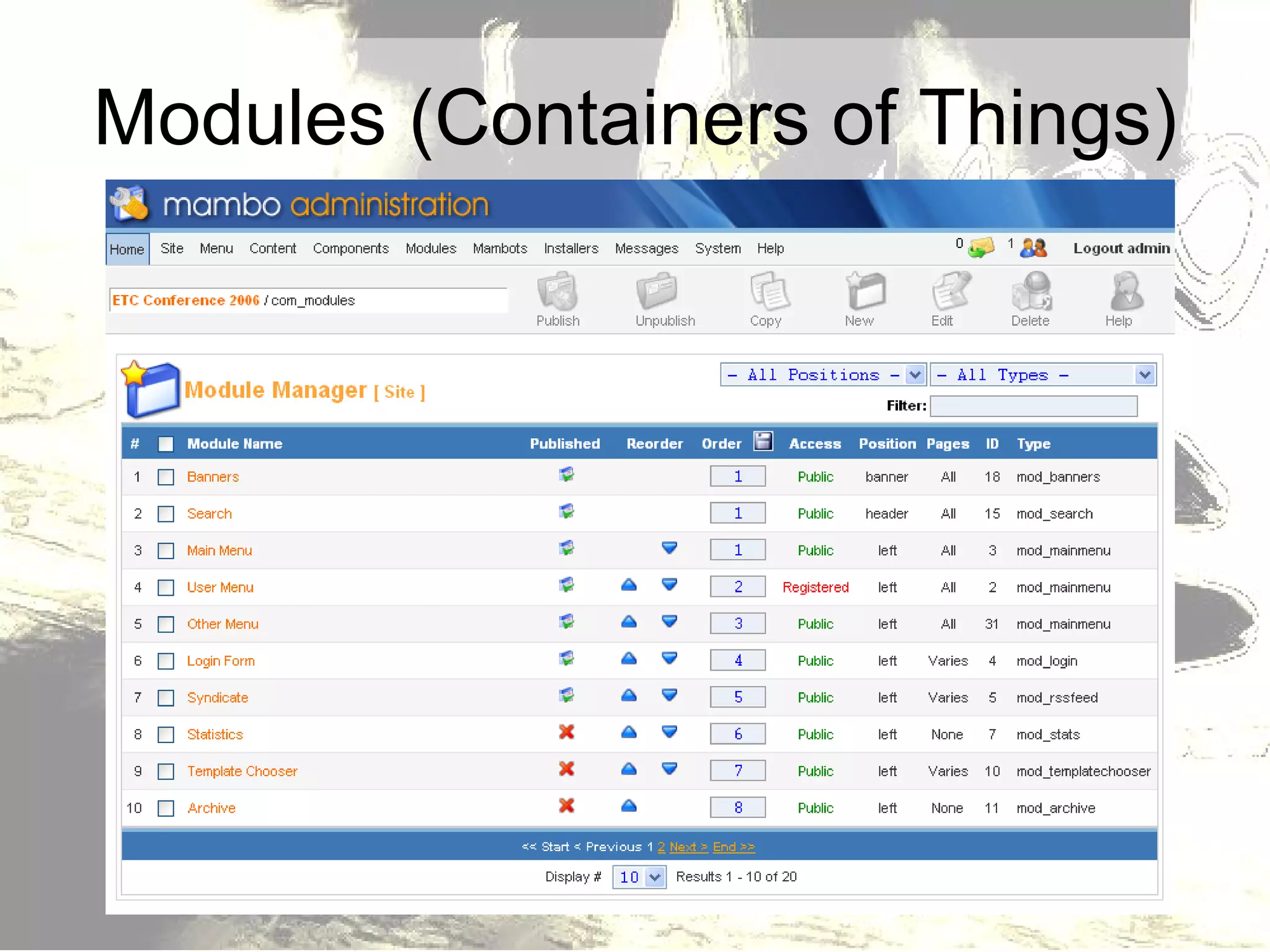Click the Unpublish toolbar icon
This screenshot has height=952, width=1270.
click(x=657, y=291)
